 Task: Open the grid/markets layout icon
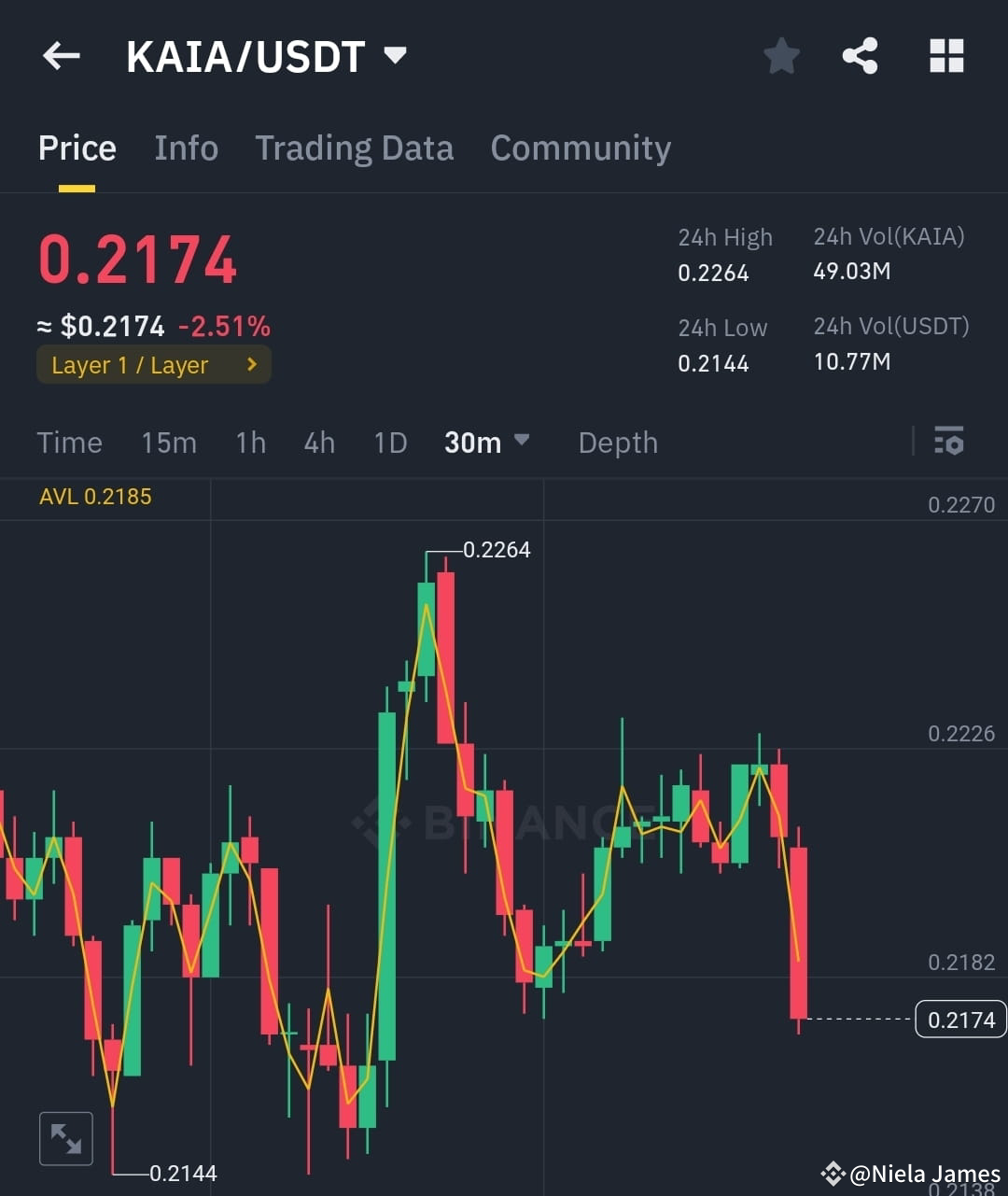pos(946,56)
